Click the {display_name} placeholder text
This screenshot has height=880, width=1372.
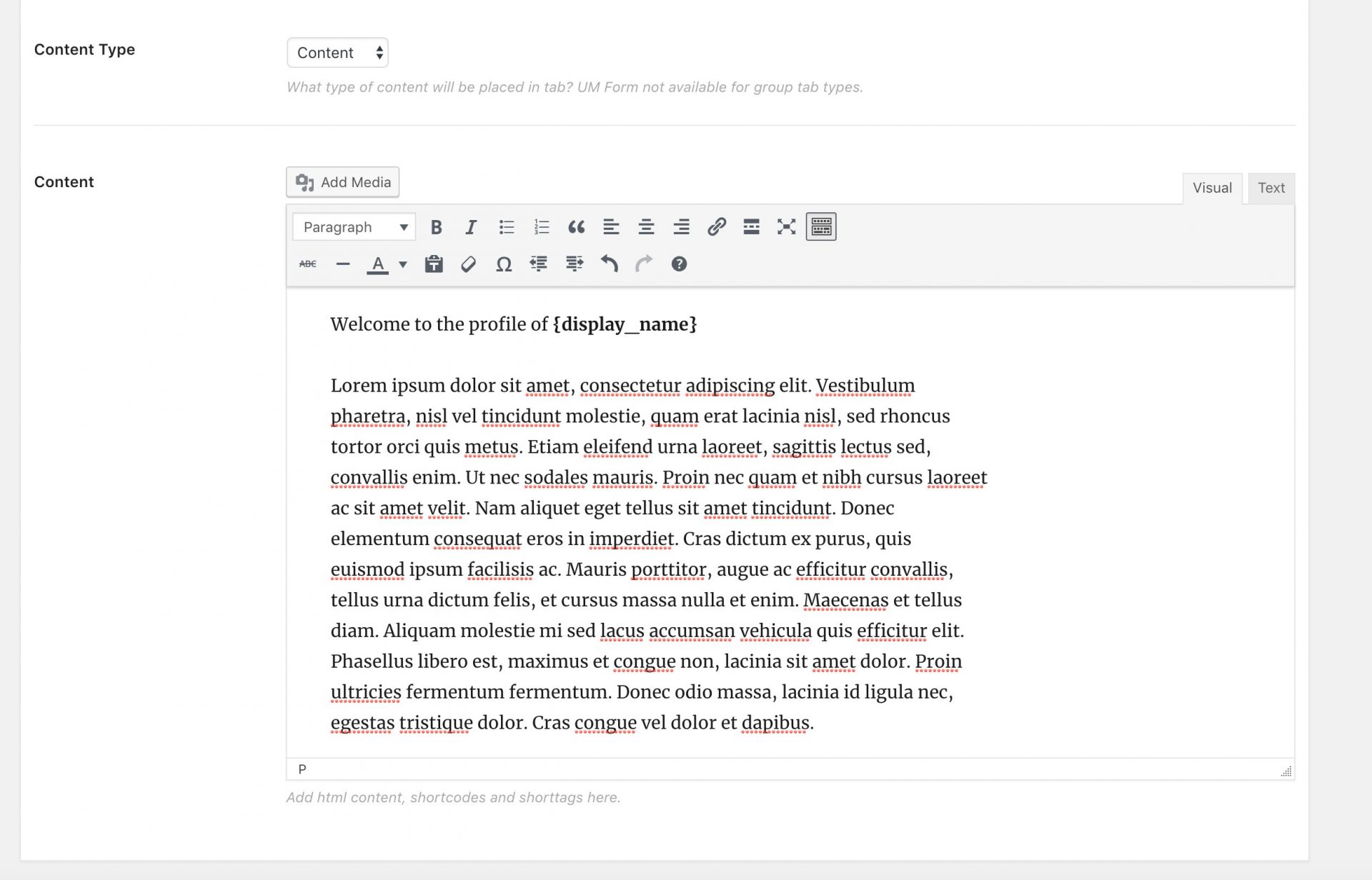tap(625, 324)
